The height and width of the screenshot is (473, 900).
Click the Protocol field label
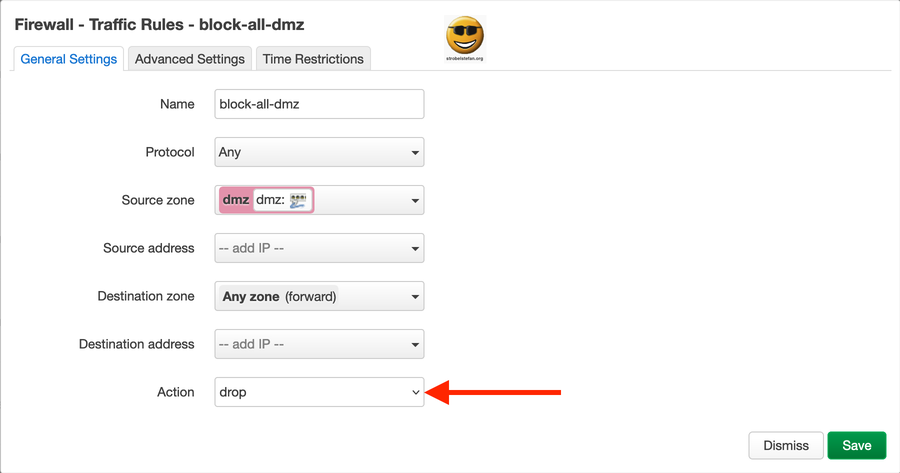(x=169, y=152)
